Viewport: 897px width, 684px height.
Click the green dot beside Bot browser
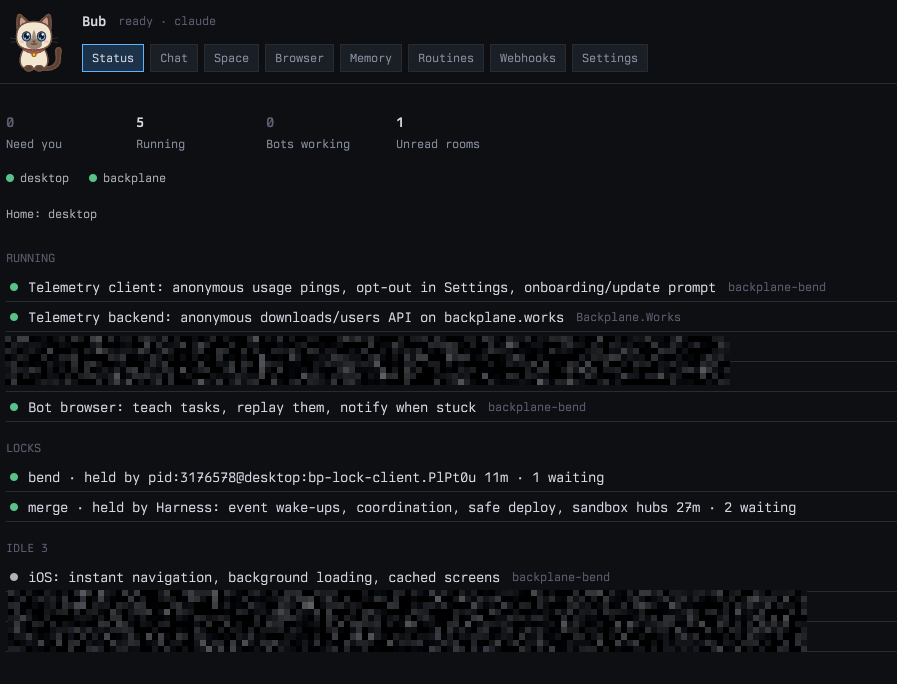coord(14,407)
